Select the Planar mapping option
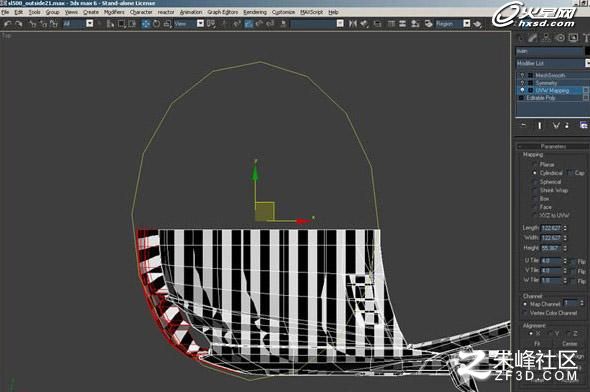590x392 pixels. [535, 164]
